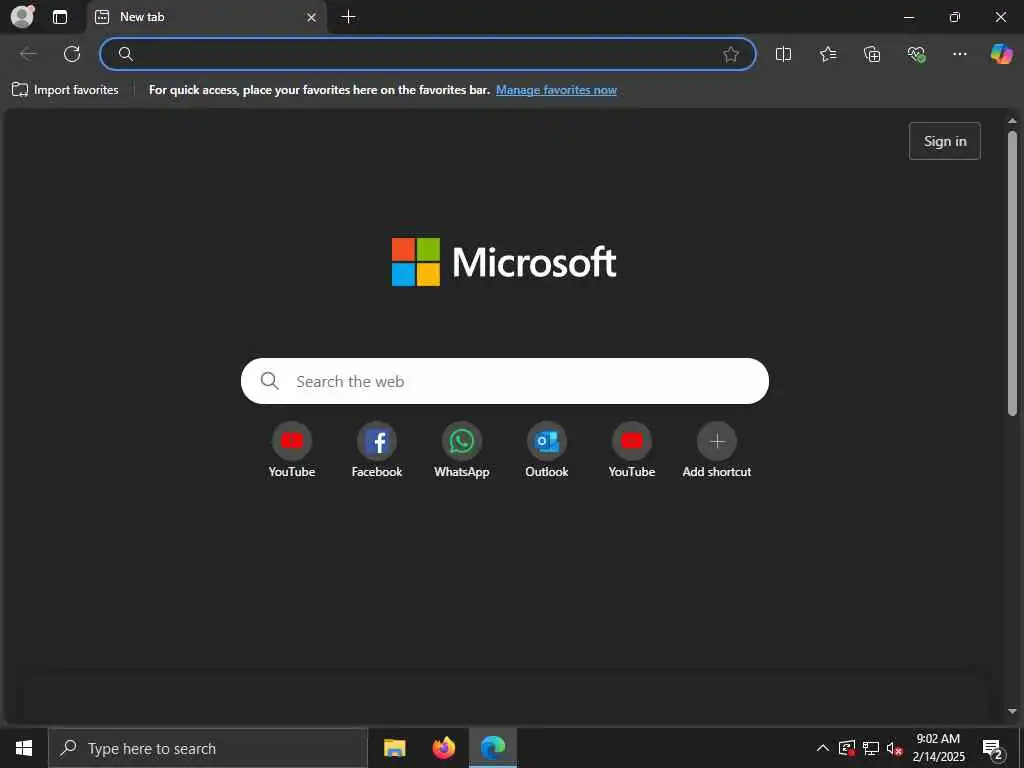Minimize the Edge window
This screenshot has height=768, width=1024.
pyautogui.click(x=908, y=17)
